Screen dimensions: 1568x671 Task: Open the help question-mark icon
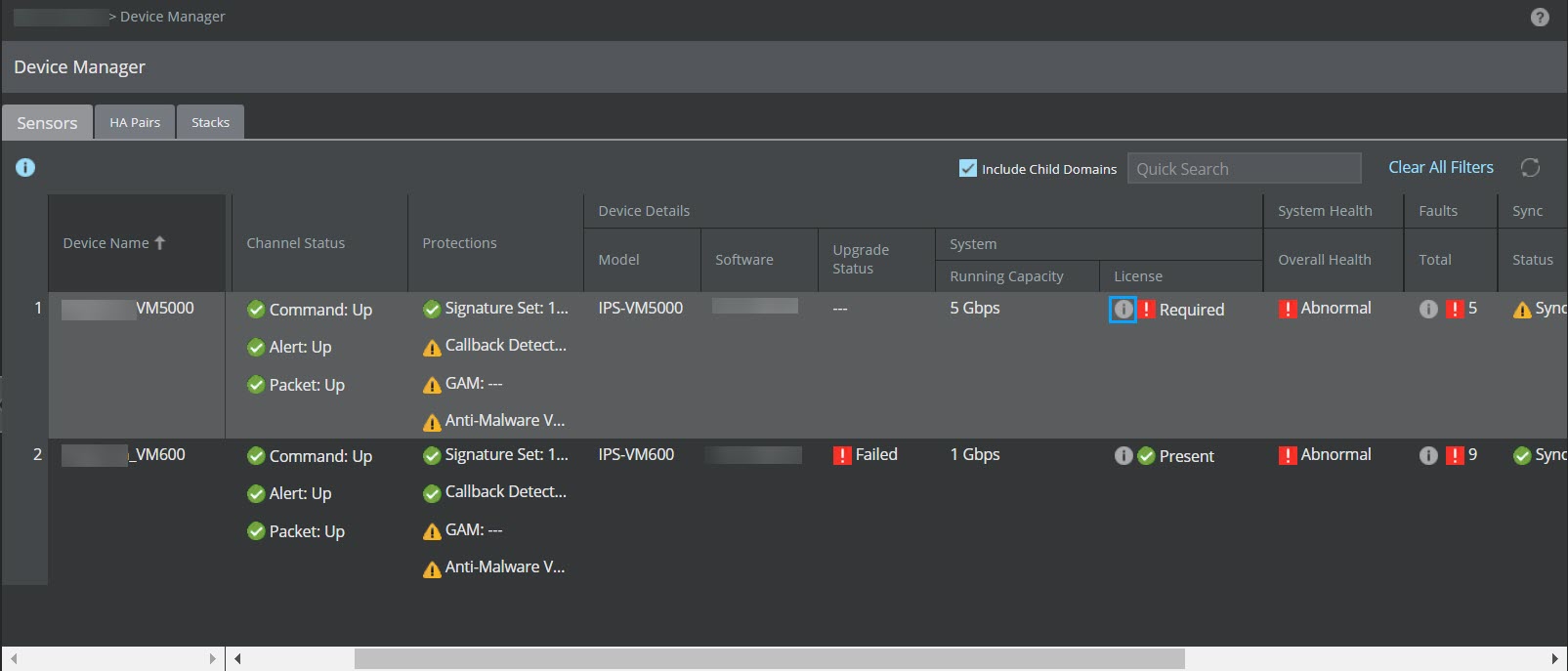click(1540, 18)
